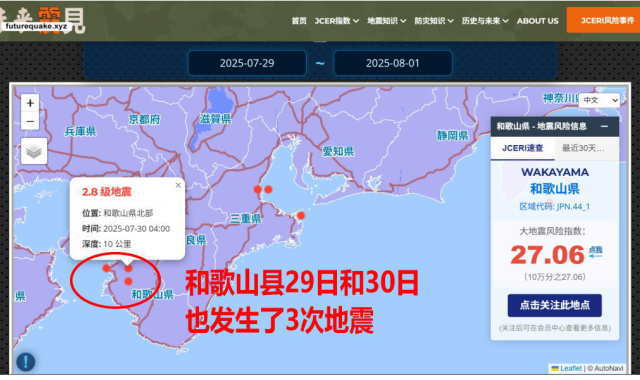Click the 点击关注此地点 button
The height and width of the screenshot is (380, 640).
click(x=554, y=305)
